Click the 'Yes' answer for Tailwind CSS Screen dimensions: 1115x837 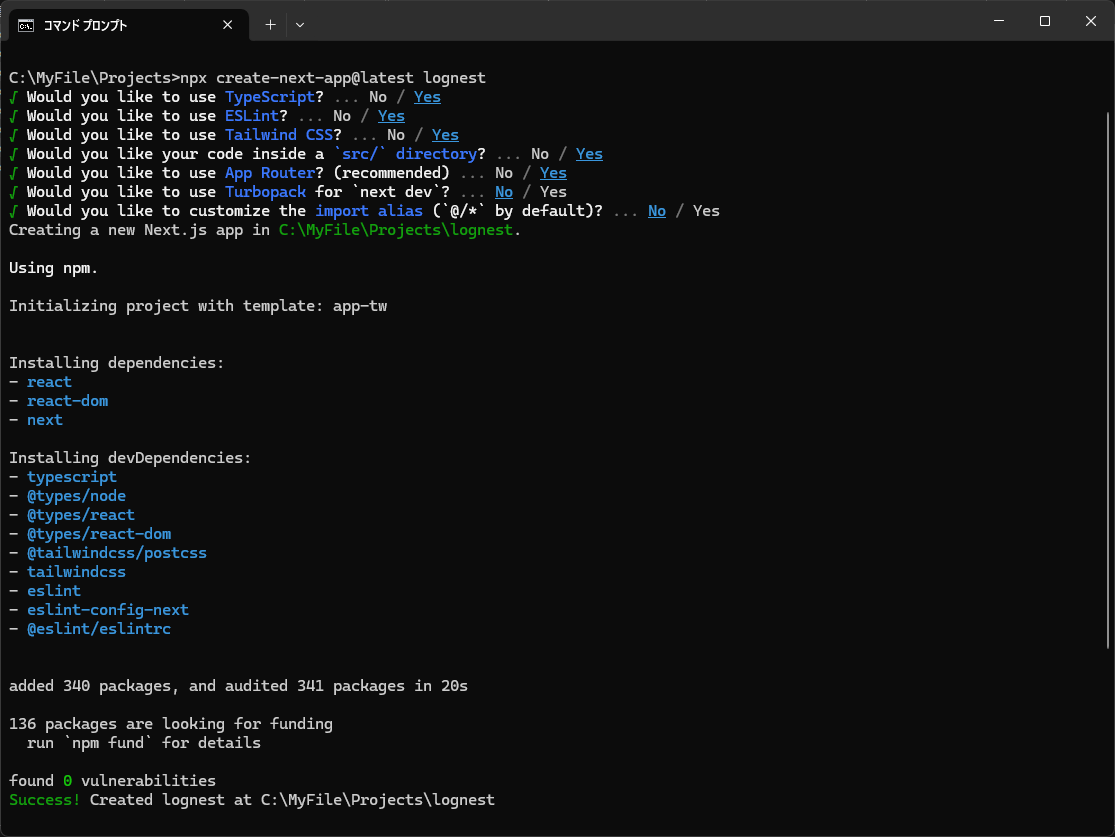pos(445,135)
